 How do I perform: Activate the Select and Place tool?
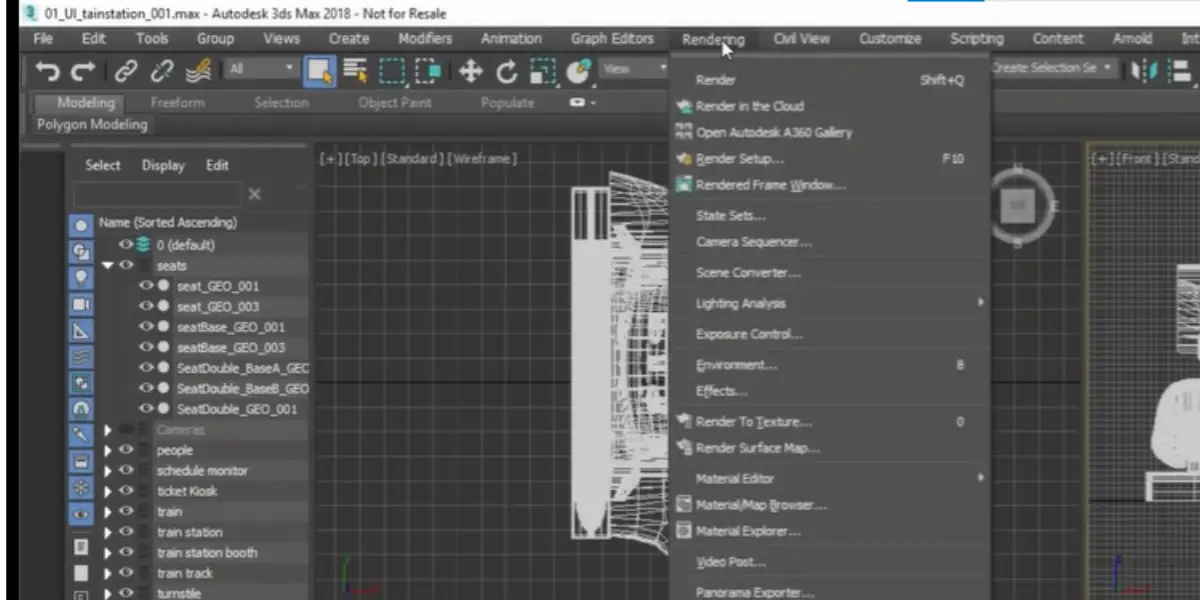pos(577,70)
